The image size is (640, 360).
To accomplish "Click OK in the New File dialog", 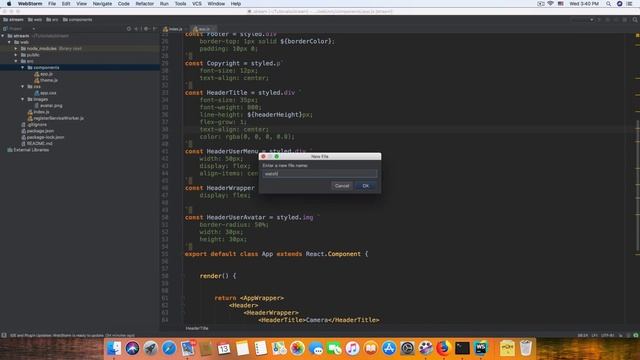I will [365, 186].
